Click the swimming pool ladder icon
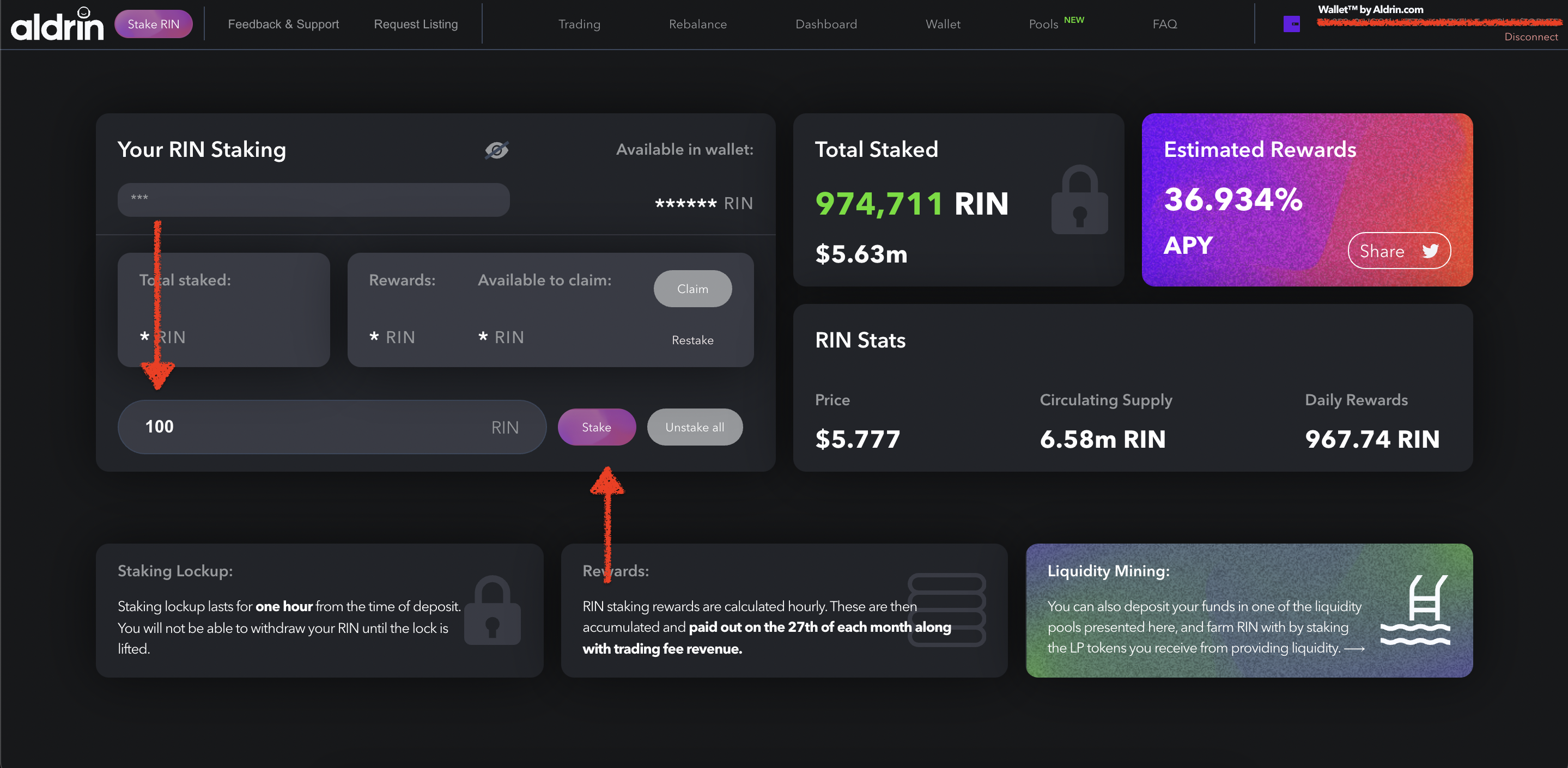The width and height of the screenshot is (1568, 768). click(1415, 610)
